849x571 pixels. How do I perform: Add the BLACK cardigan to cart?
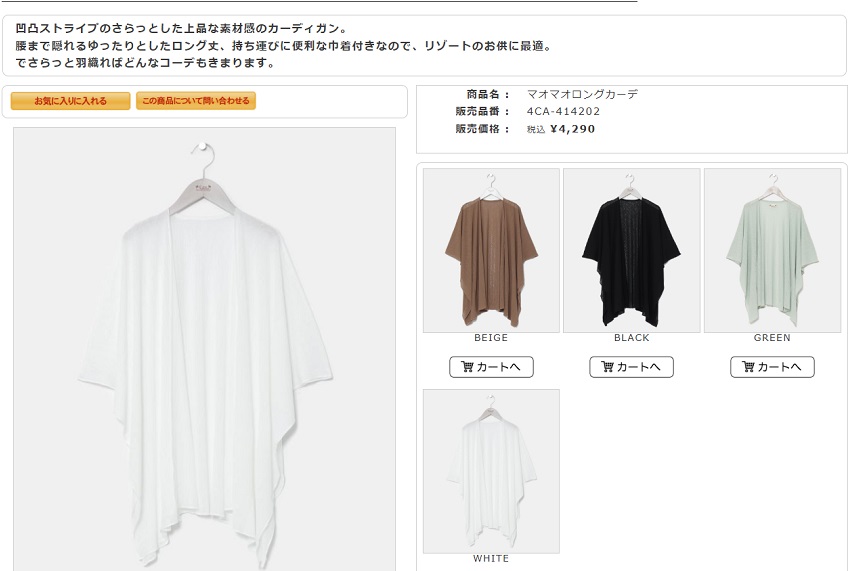(x=631, y=367)
